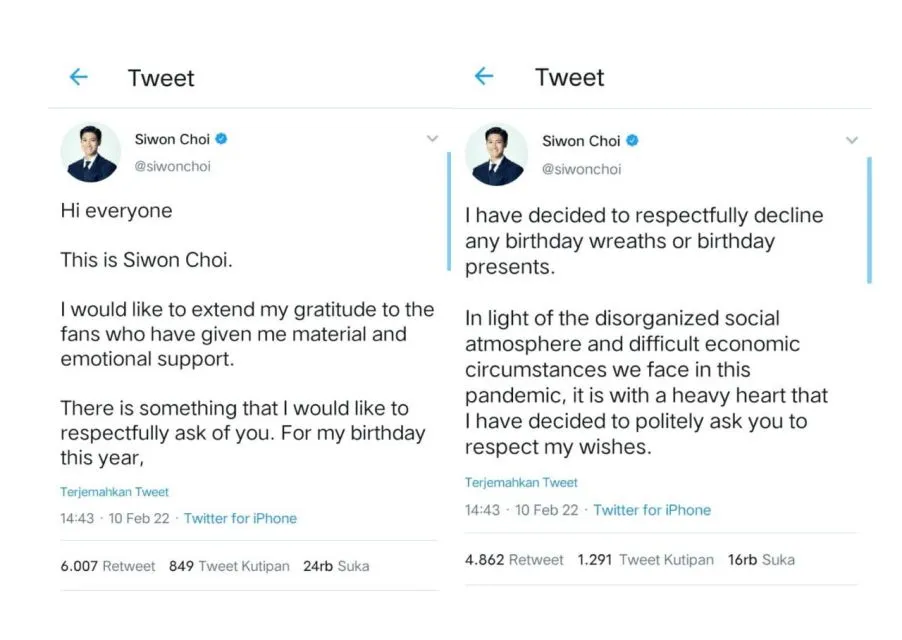Image resolution: width=902 pixels, height=640 pixels.
Task: View 4.862 Retweet list
Action: (x=514, y=559)
